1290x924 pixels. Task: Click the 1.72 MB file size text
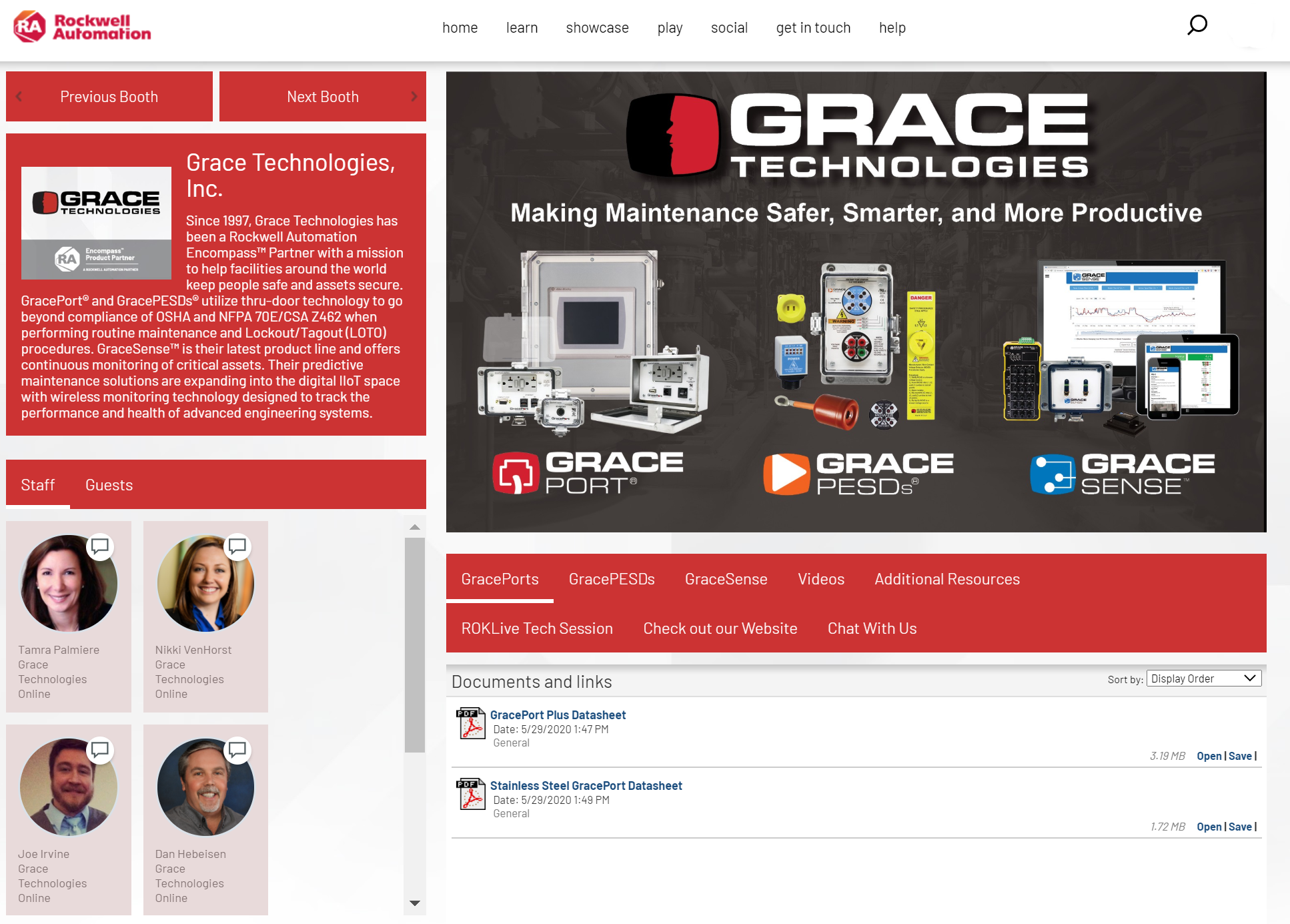point(1167,827)
